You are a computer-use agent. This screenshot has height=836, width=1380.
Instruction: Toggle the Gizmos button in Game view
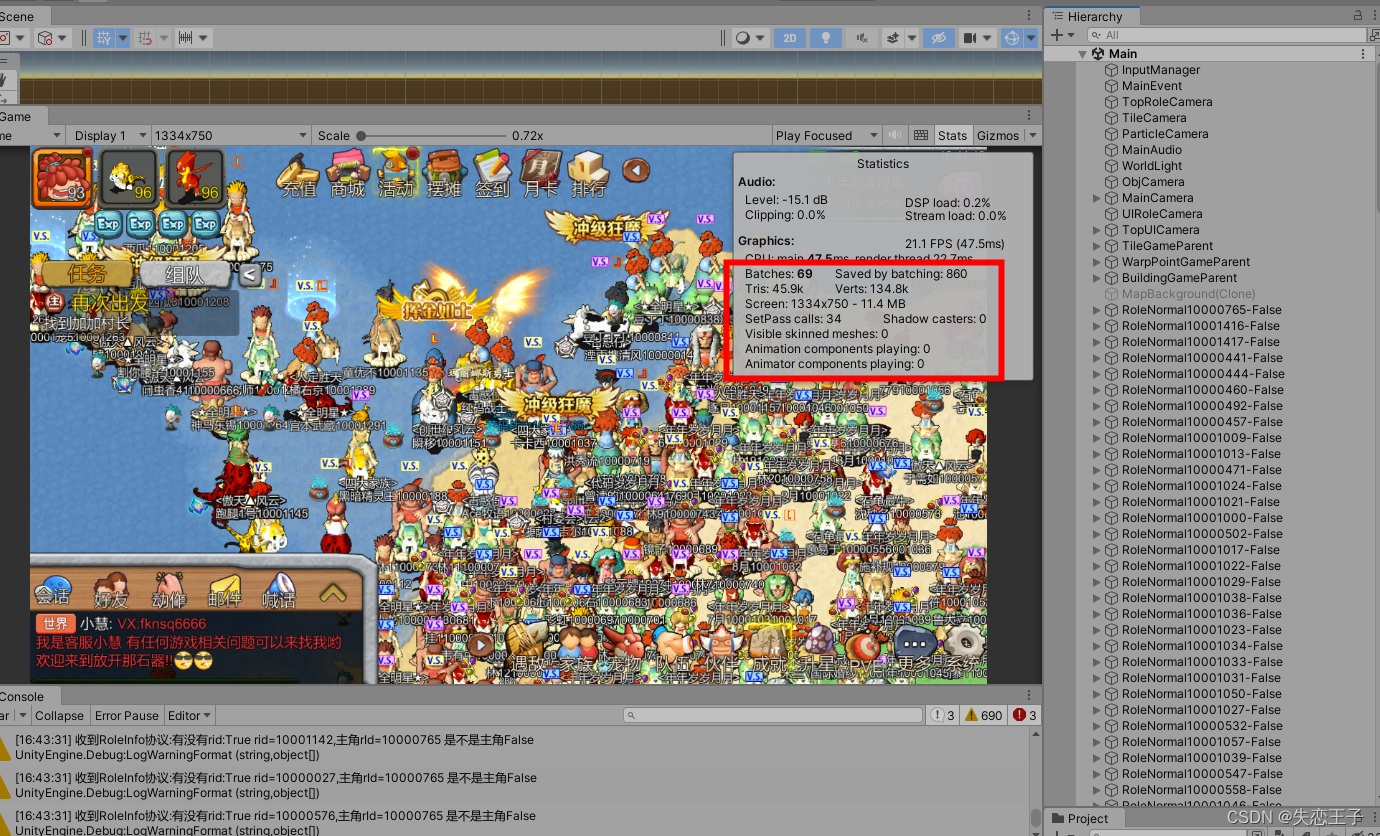(997, 135)
